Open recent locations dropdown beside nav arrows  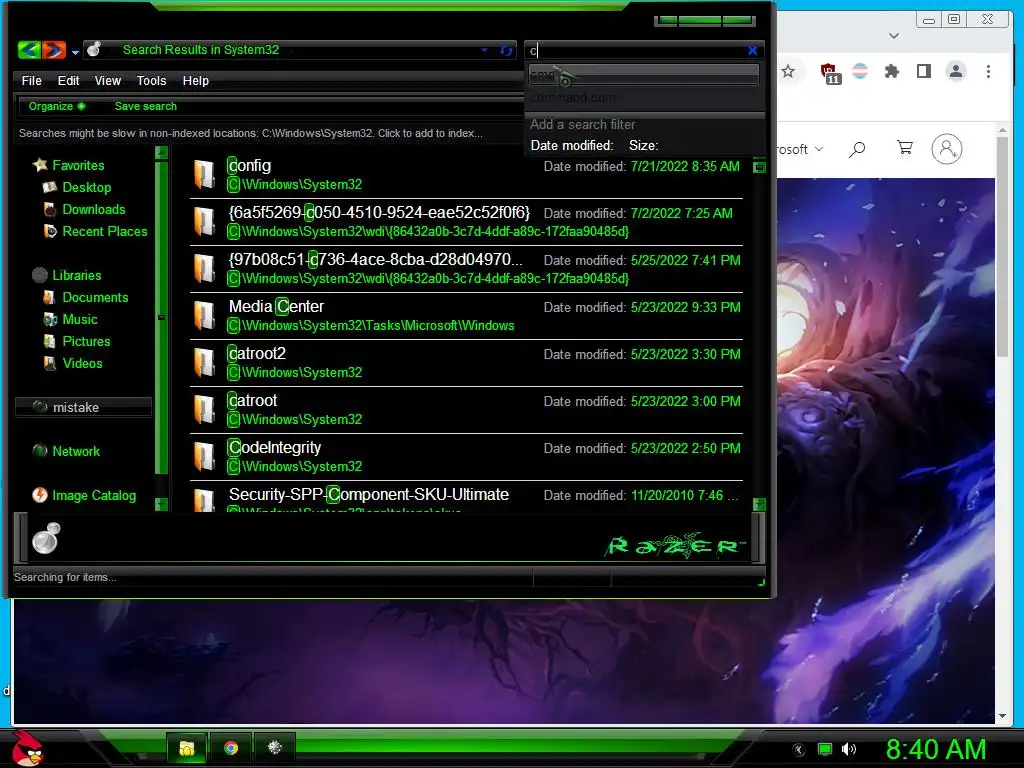(x=75, y=52)
